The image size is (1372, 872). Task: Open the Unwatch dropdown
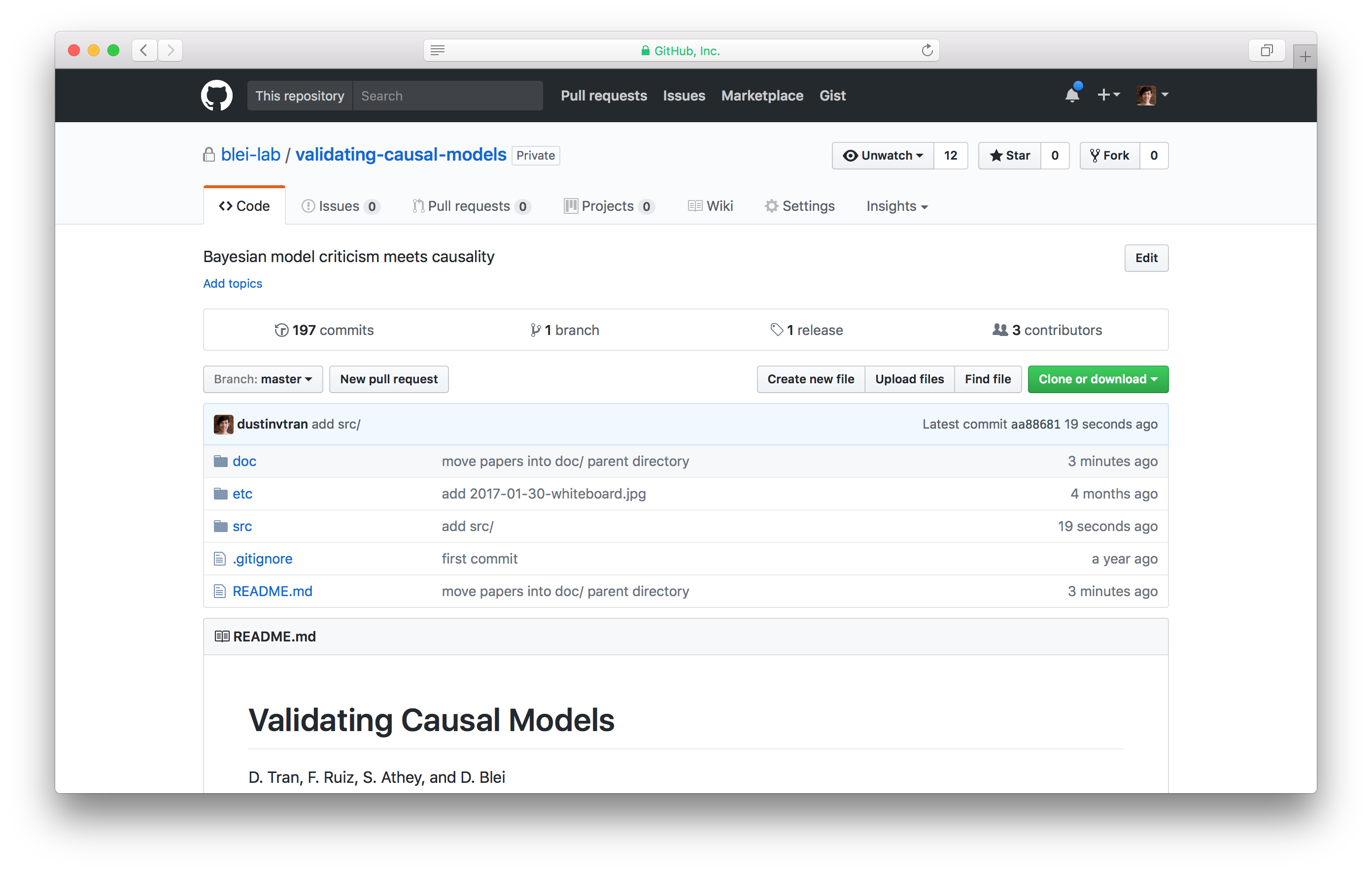click(883, 156)
